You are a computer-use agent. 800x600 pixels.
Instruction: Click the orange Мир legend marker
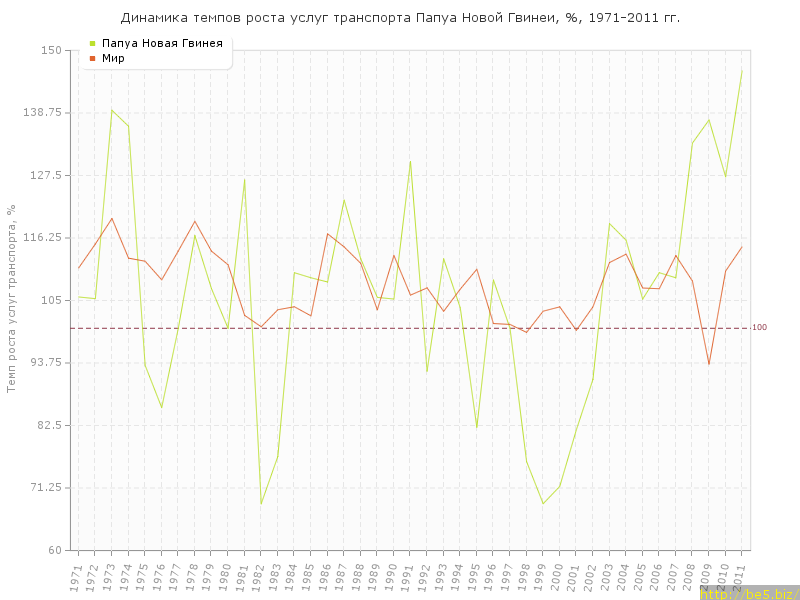pyautogui.click(x=93, y=58)
